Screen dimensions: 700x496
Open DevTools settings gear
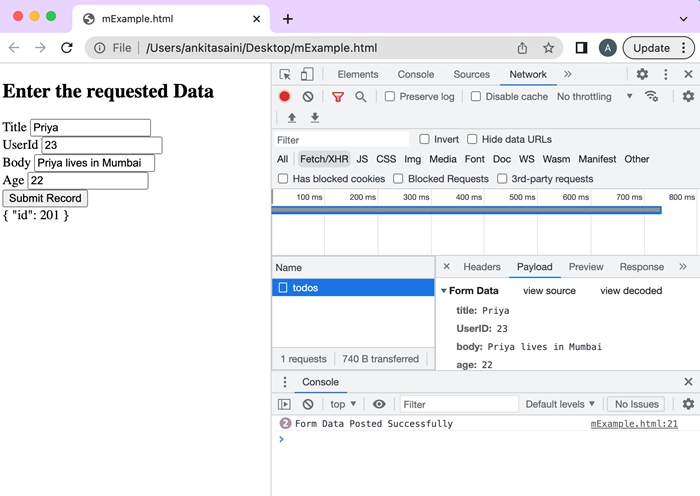point(642,74)
